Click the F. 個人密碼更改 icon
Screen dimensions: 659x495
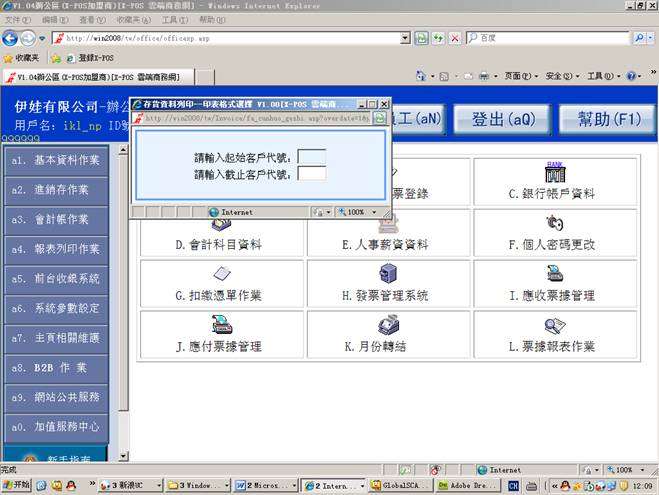[x=555, y=223]
